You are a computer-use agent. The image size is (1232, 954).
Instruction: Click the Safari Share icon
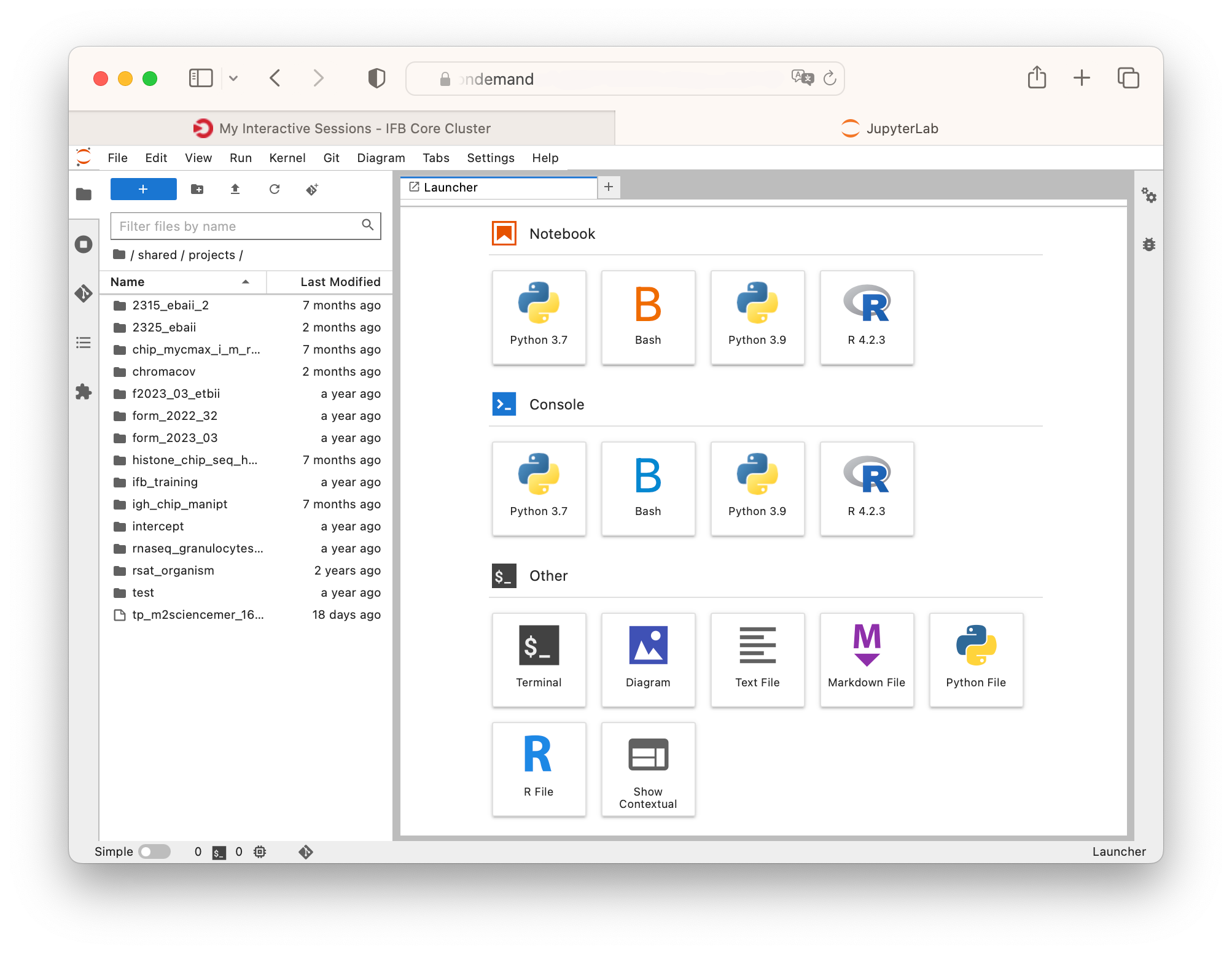1037,77
